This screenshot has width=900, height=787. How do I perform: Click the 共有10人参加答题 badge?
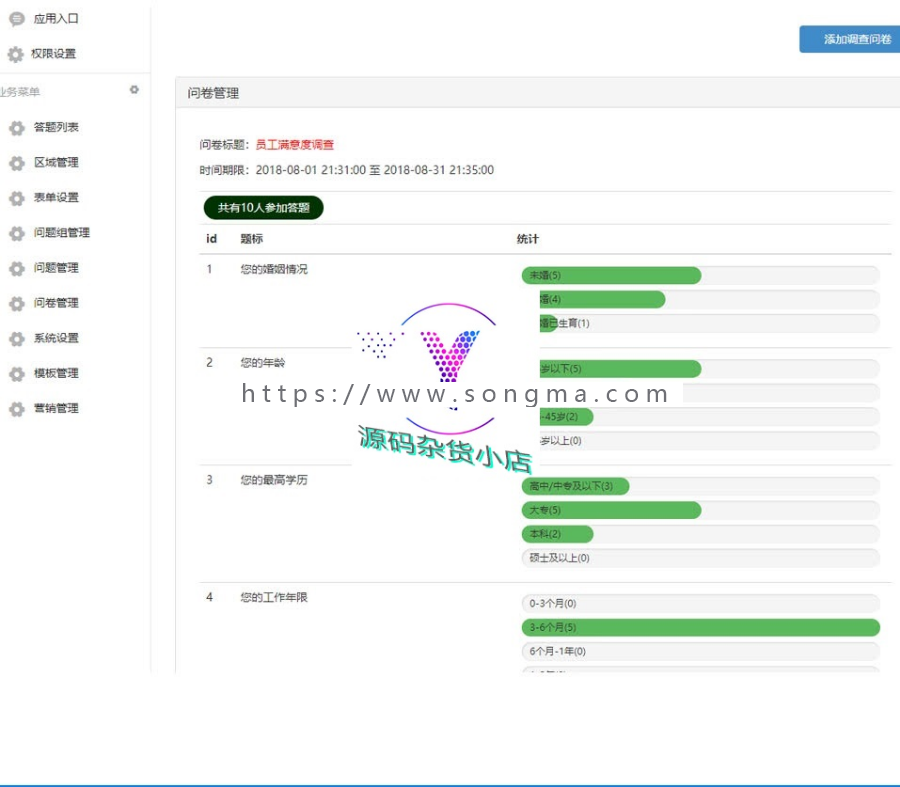pos(262,207)
